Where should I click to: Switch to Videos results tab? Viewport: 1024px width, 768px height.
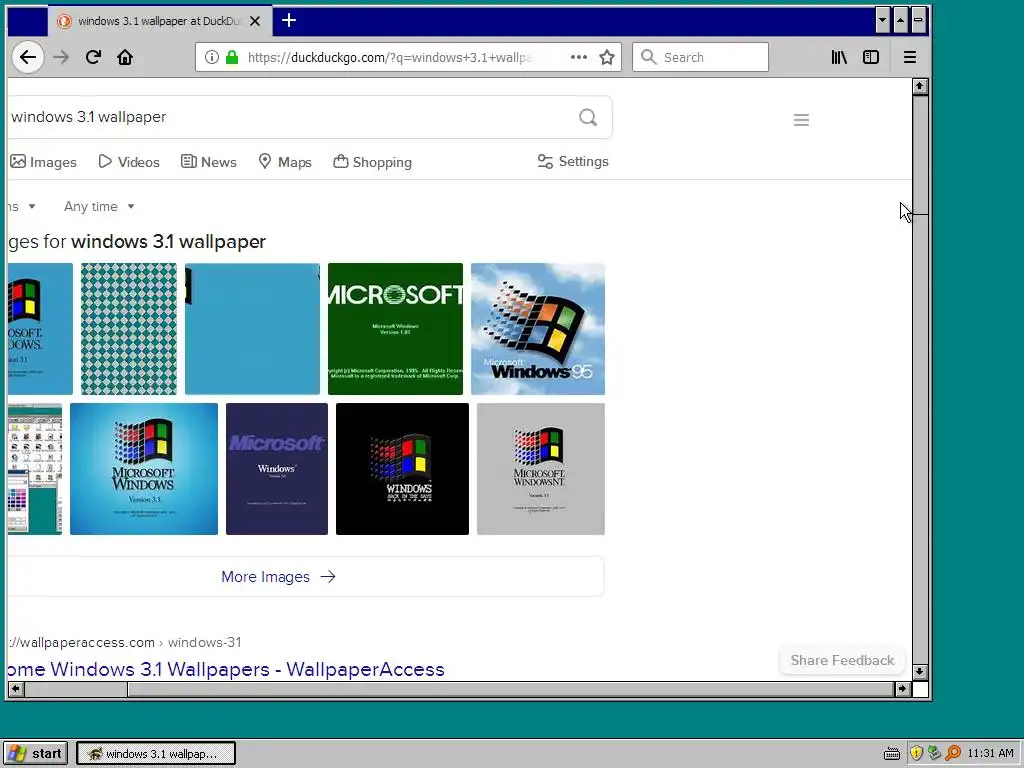(129, 162)
